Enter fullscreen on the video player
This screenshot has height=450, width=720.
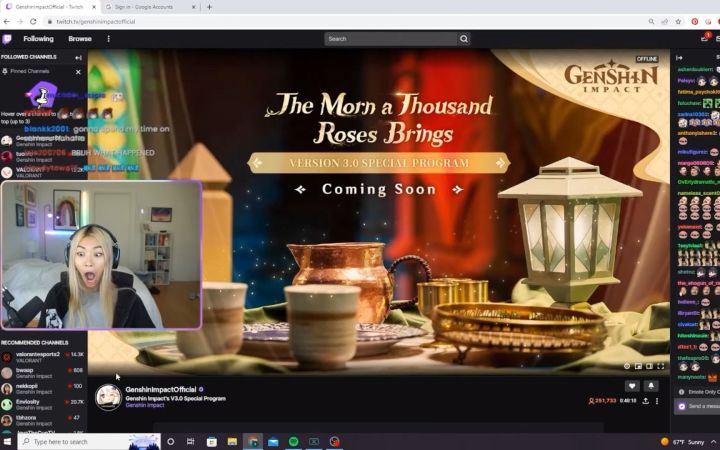pyautogui.click(x=660, y=366)
